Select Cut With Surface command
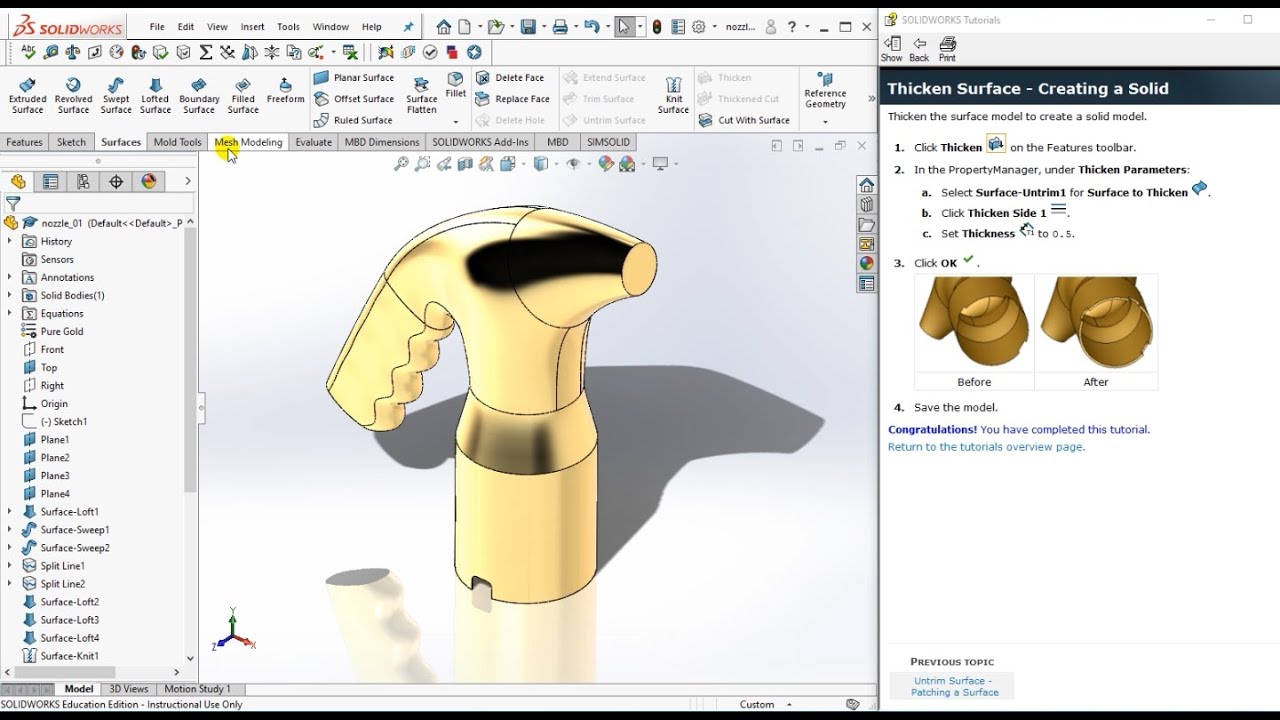The image size is (1280, 720). coord(744,120)
